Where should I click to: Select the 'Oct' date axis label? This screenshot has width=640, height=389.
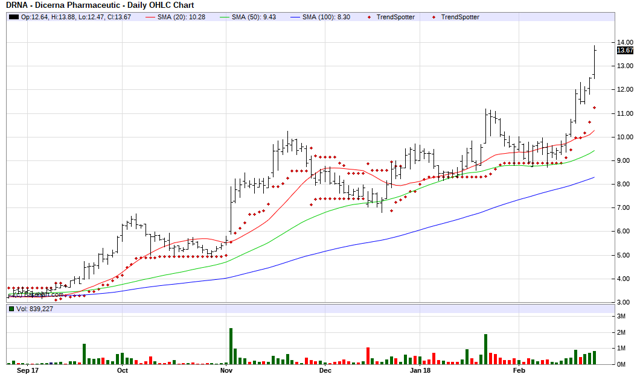click(x=122, y=371)
